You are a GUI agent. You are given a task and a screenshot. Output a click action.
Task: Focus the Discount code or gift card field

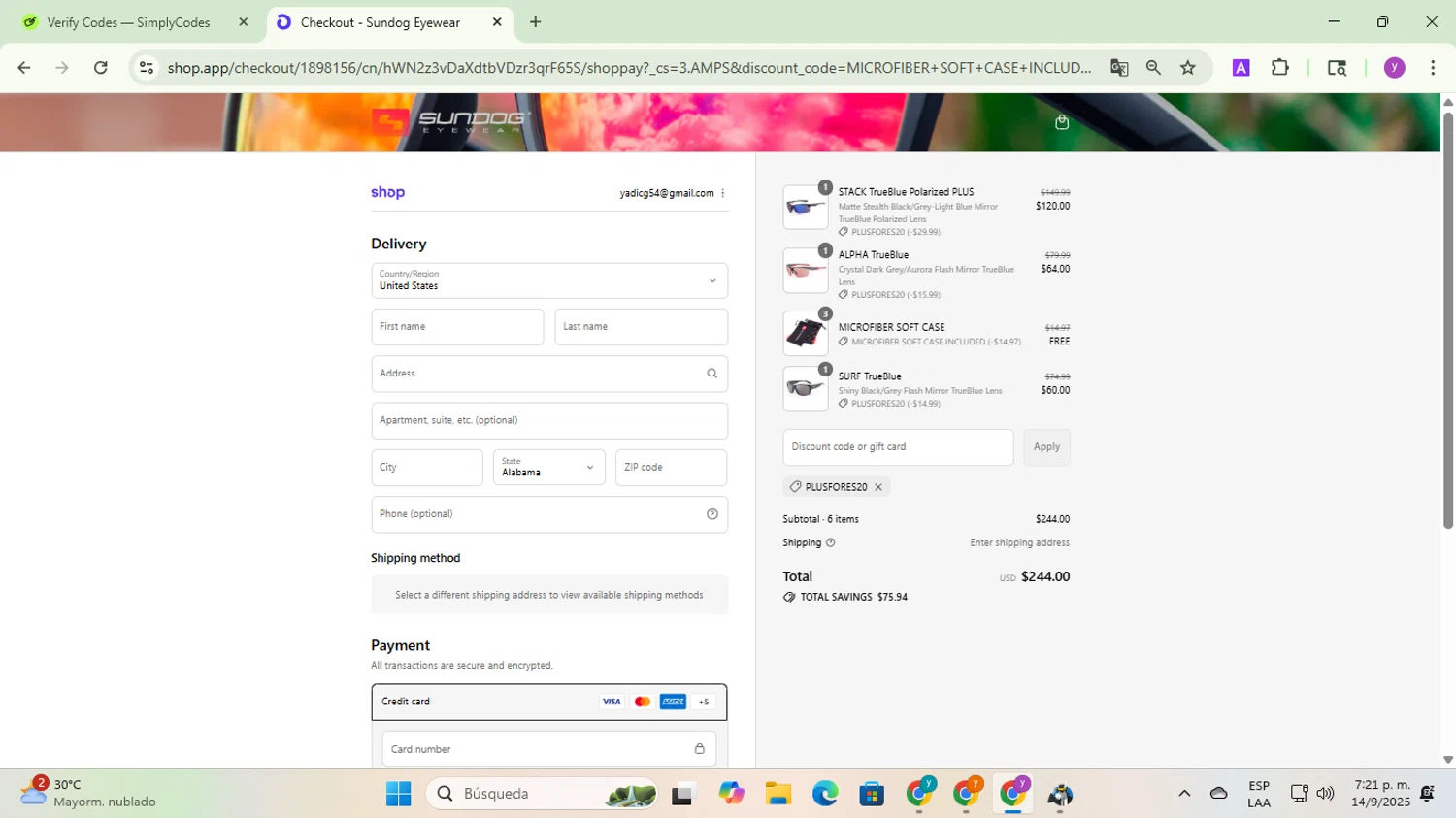click(x=898, y=447)
